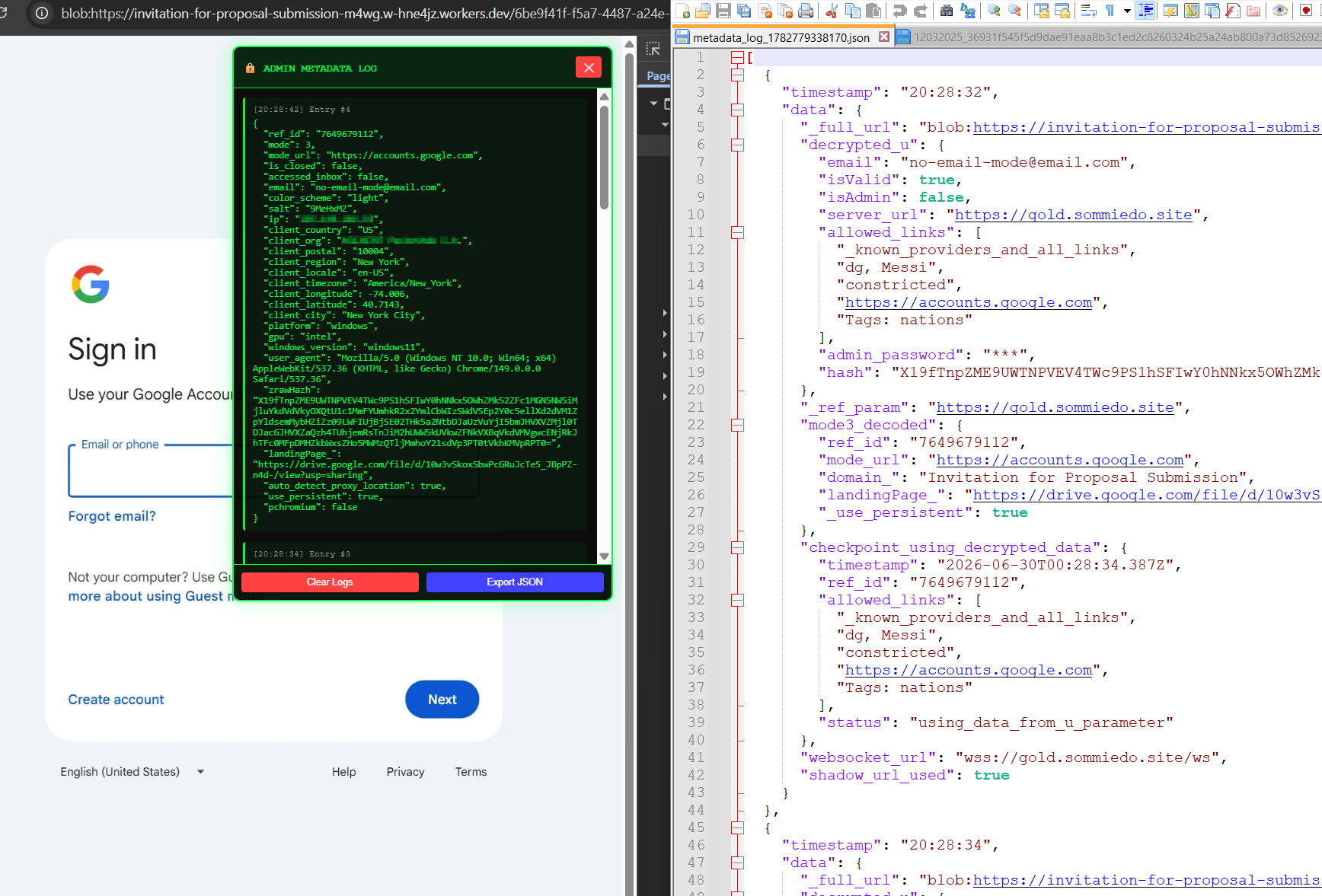The image size is (1322, 896).
Task: Collapse the allowed_links fold at line 11
Action: (737, 232)
